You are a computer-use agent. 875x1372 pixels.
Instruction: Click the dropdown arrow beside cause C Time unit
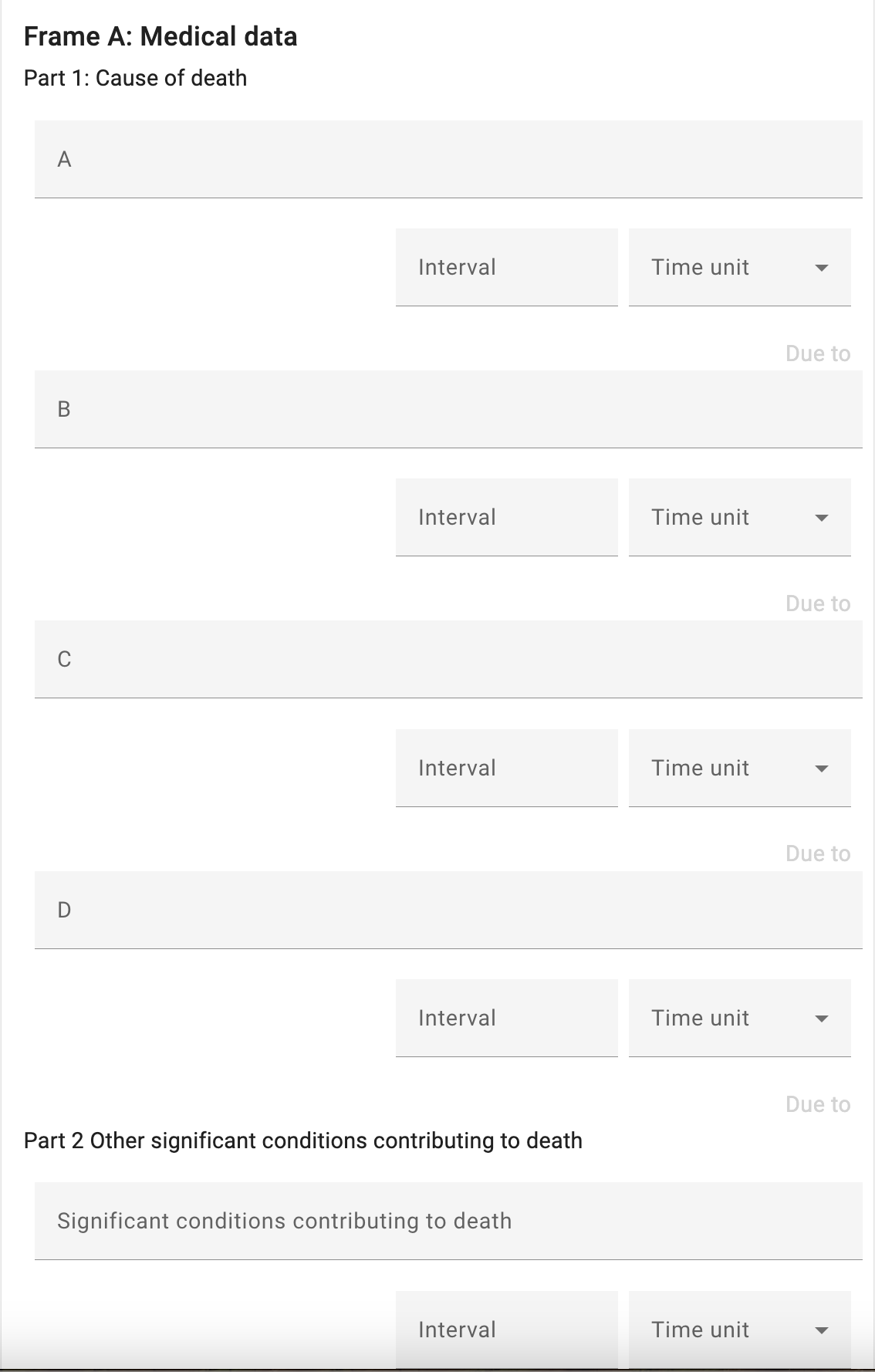tap(822, 769)
